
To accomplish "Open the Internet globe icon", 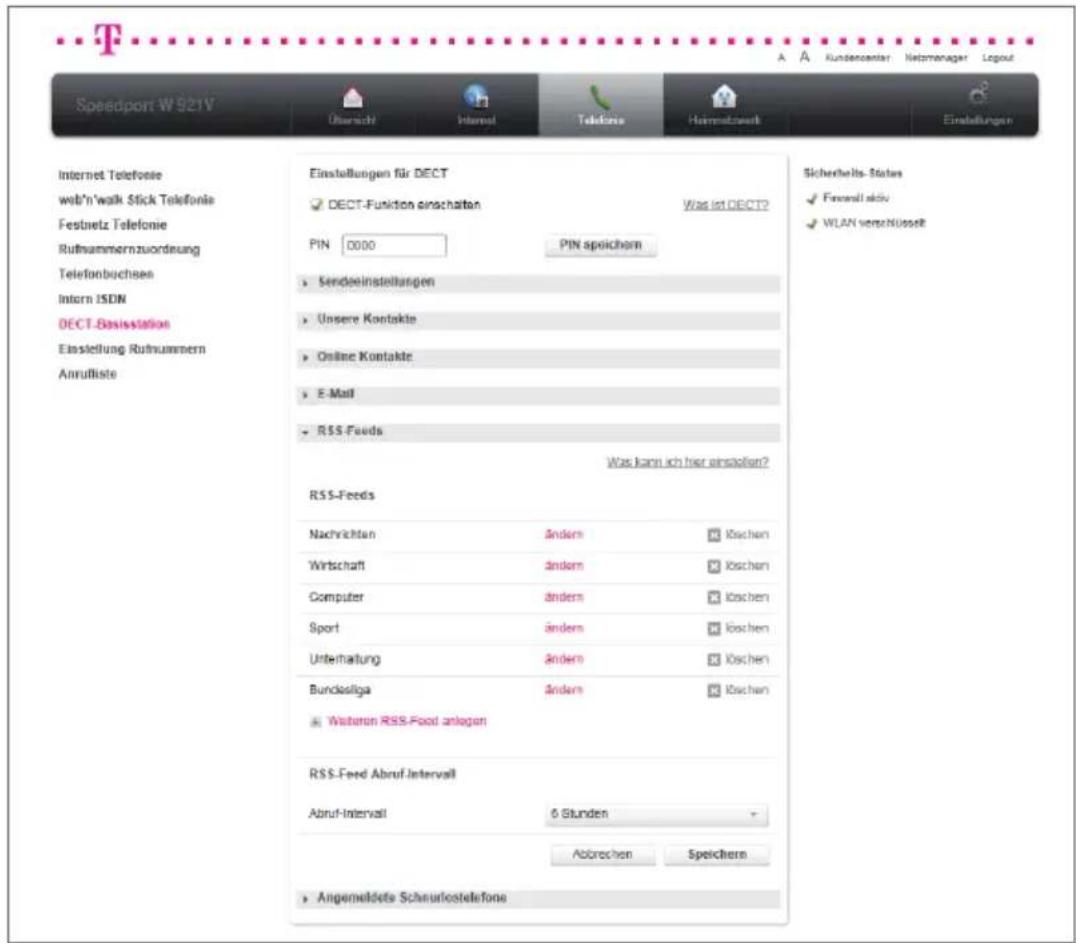I will pos(476,97).
